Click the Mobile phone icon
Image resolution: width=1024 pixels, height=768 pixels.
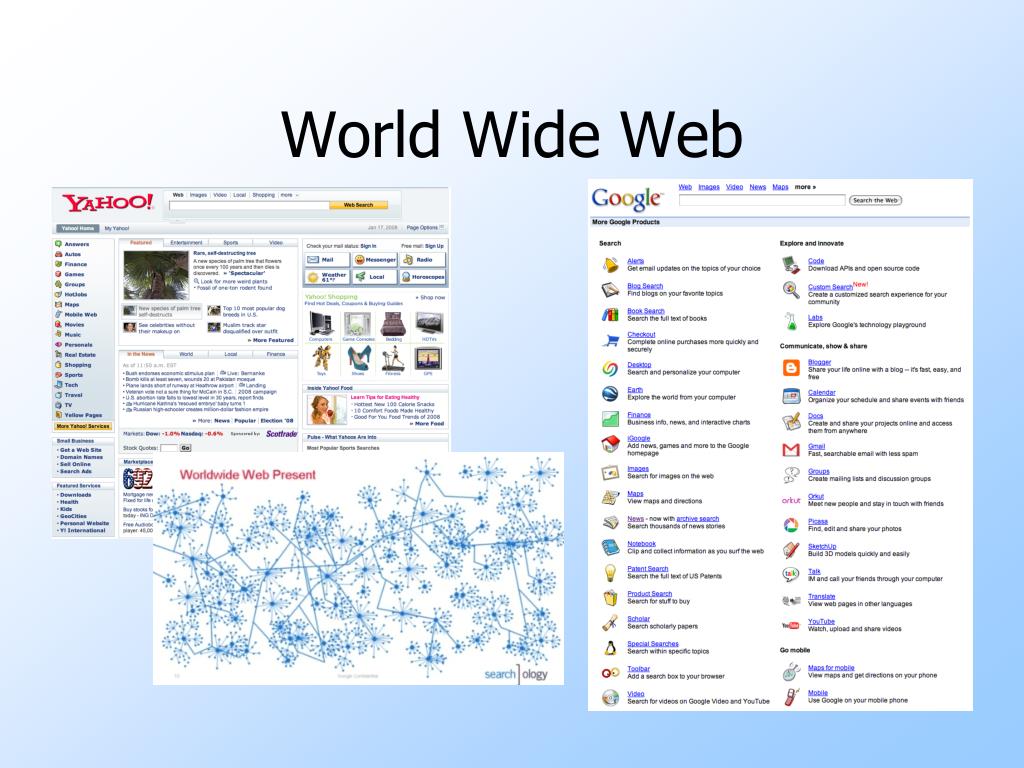[791, 697]
